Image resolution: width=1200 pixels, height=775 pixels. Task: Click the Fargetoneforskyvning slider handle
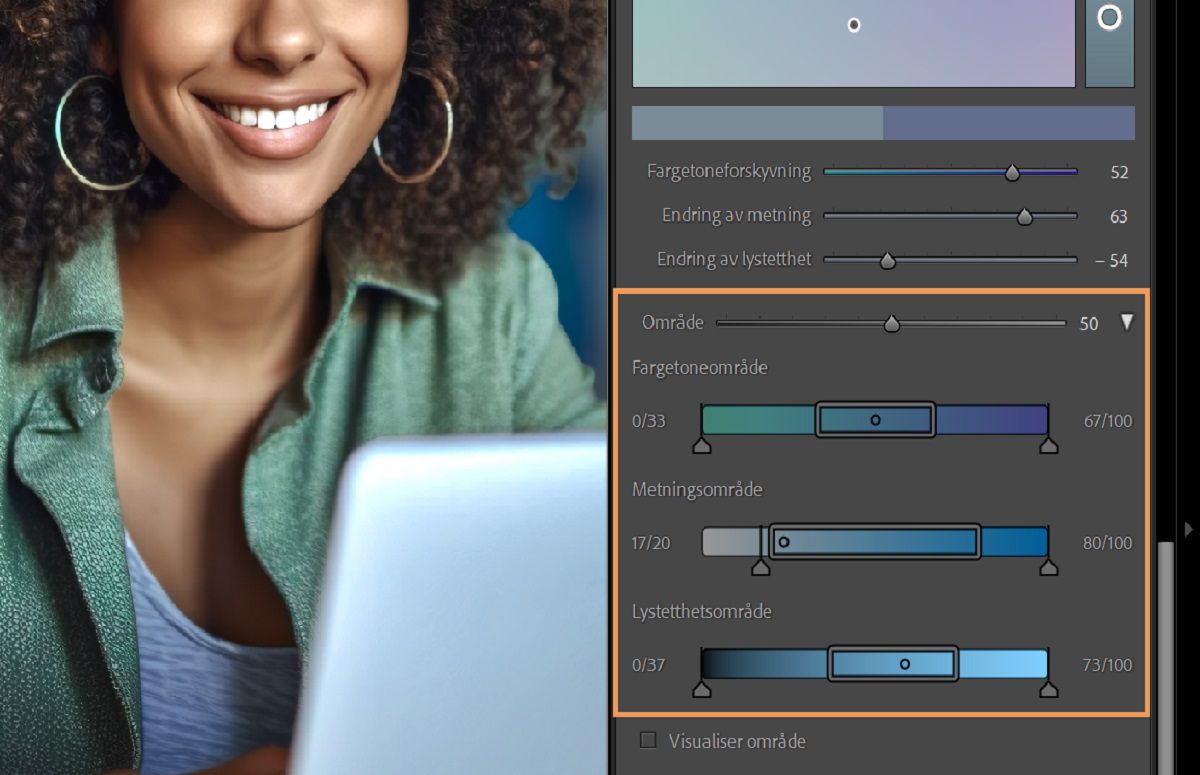tap(1012, 173)
